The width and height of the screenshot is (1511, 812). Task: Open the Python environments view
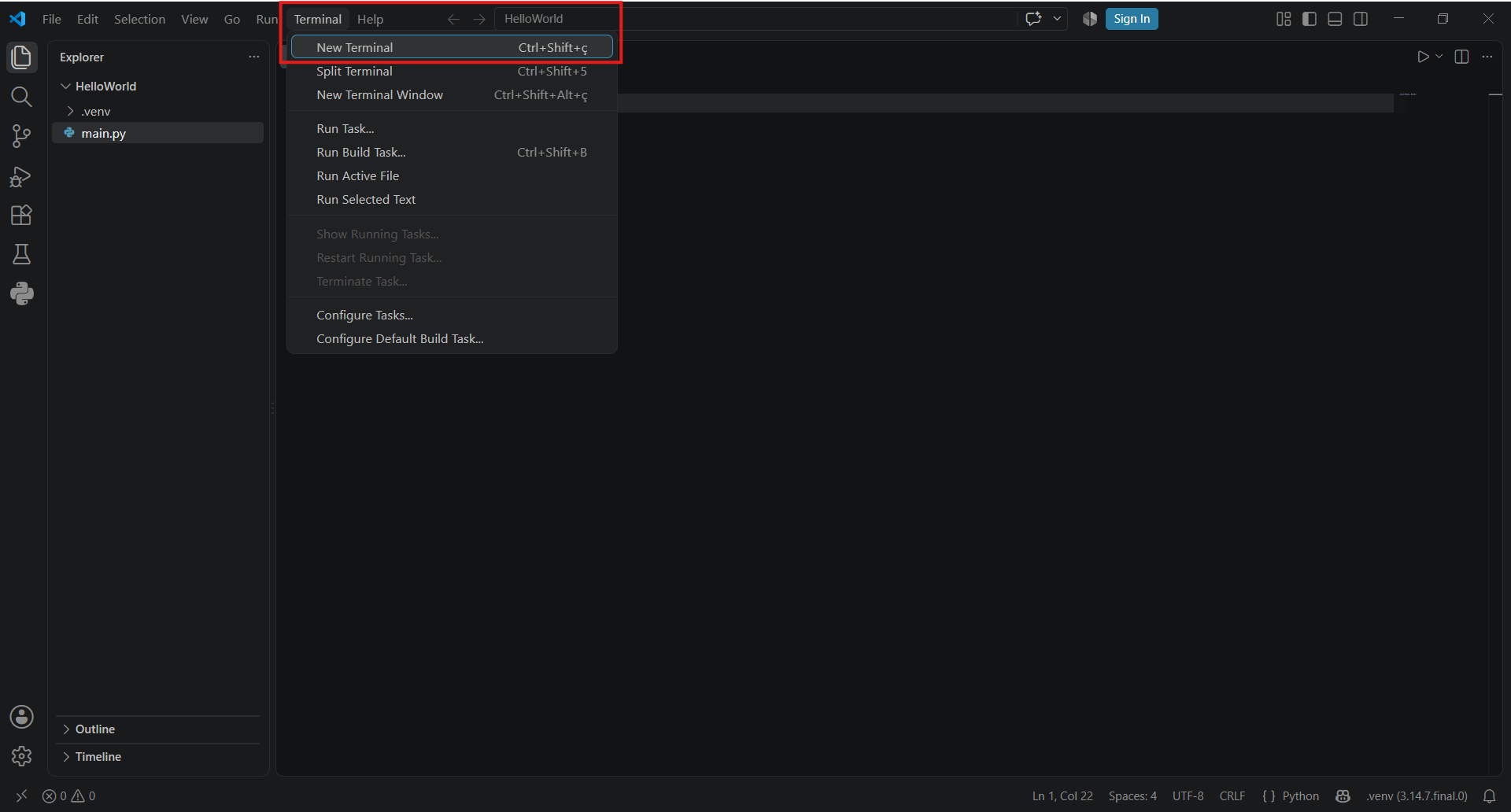tap(21, 293)
